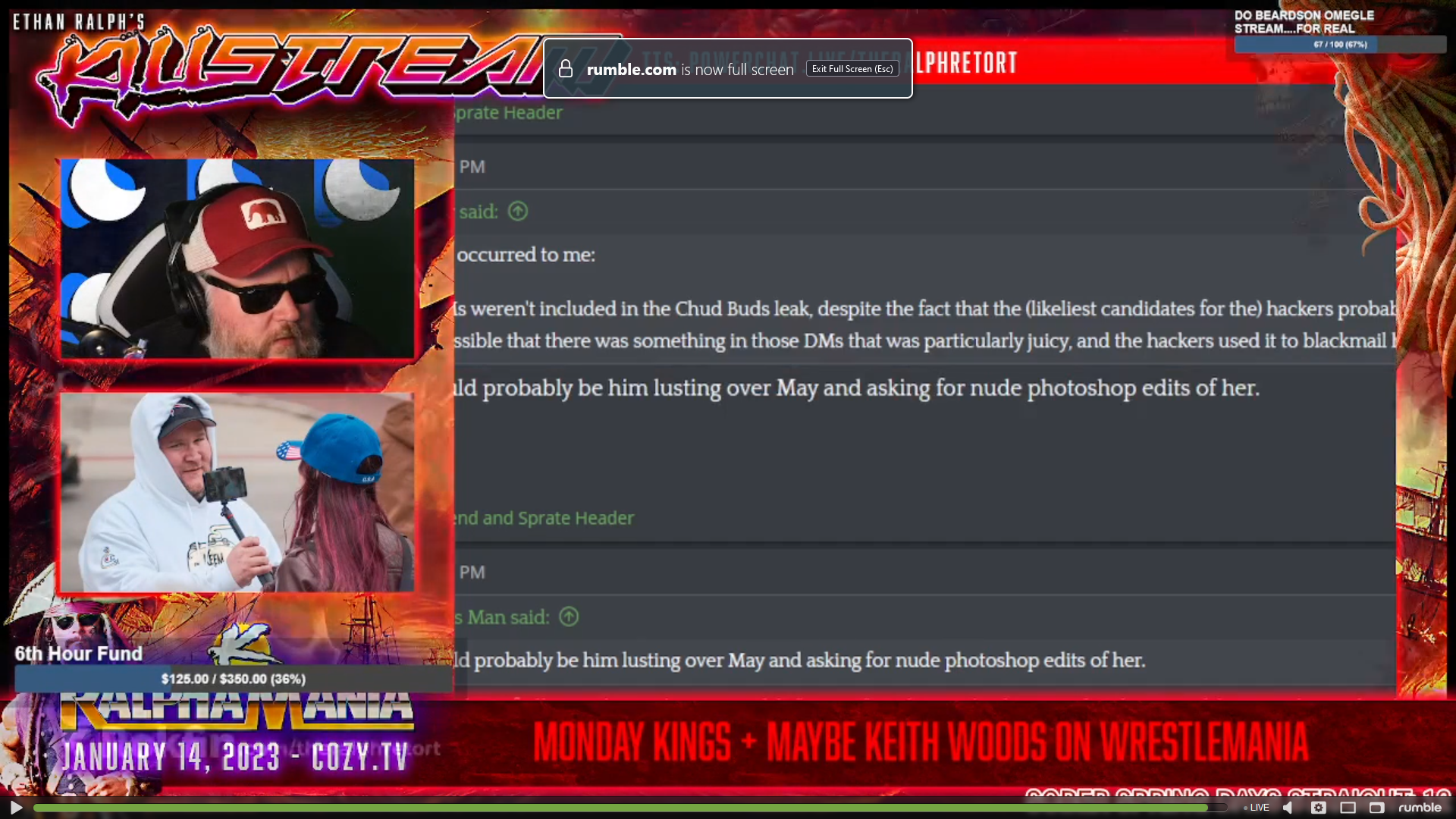Screen dimensions: 1456x819
Task: Open the Rumble logo link
Action: click(x=1420, y=808)
